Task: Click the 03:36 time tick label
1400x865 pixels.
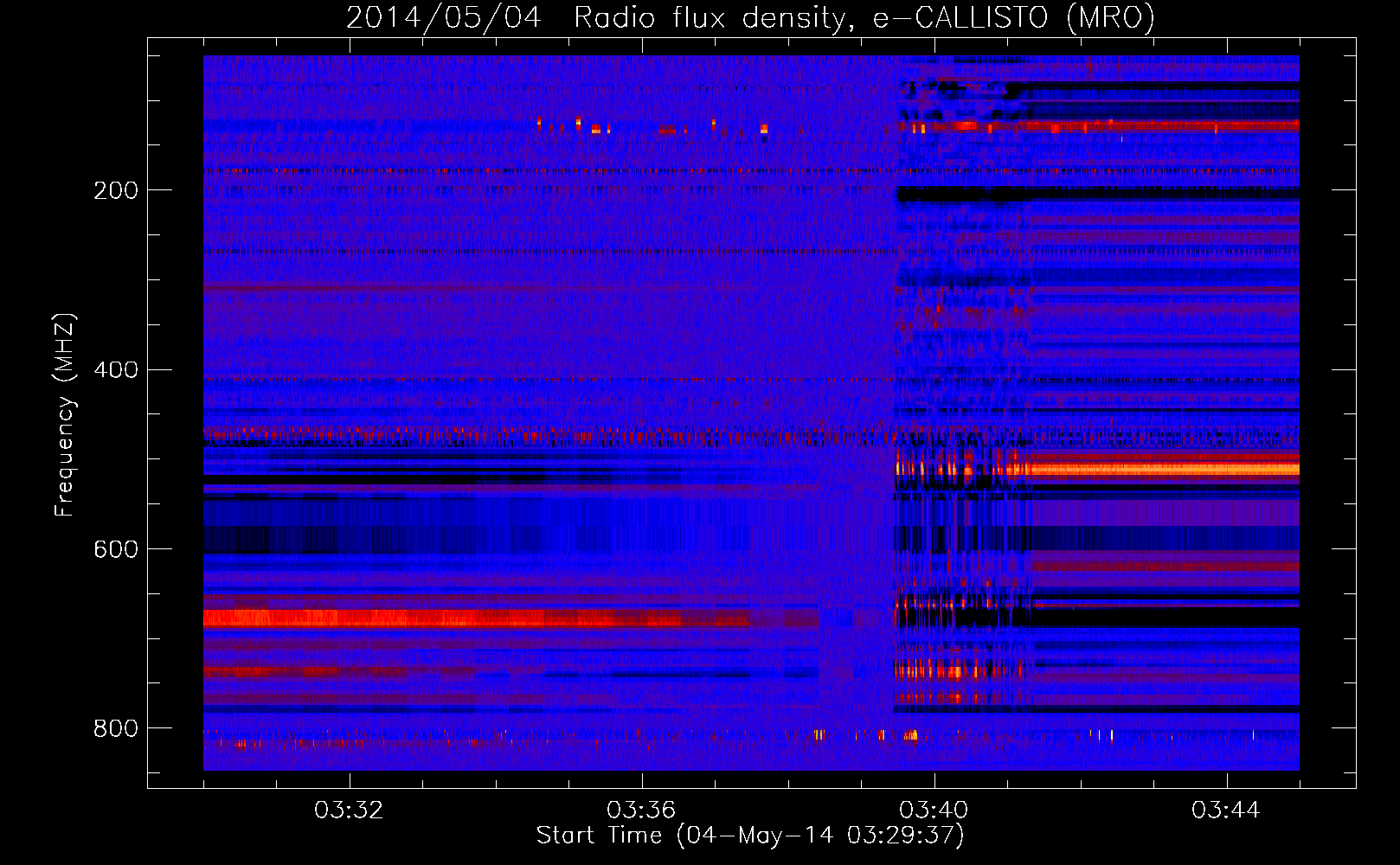Action: (x=641, y=811)
